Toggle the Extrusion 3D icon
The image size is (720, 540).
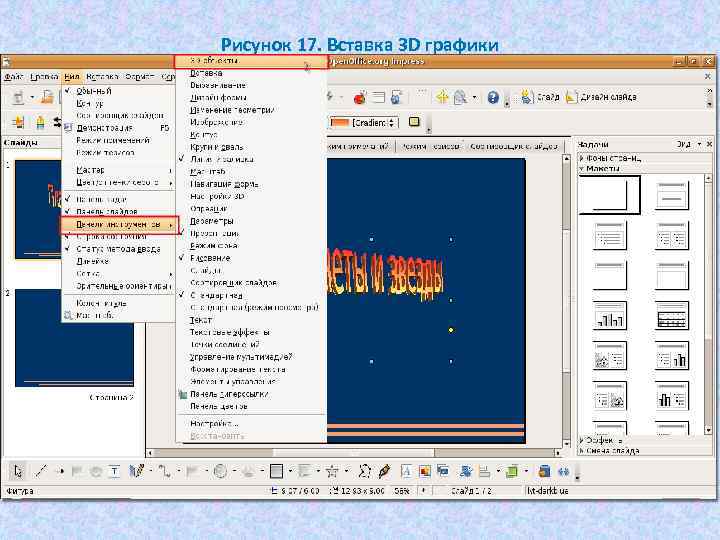[545, 471]
